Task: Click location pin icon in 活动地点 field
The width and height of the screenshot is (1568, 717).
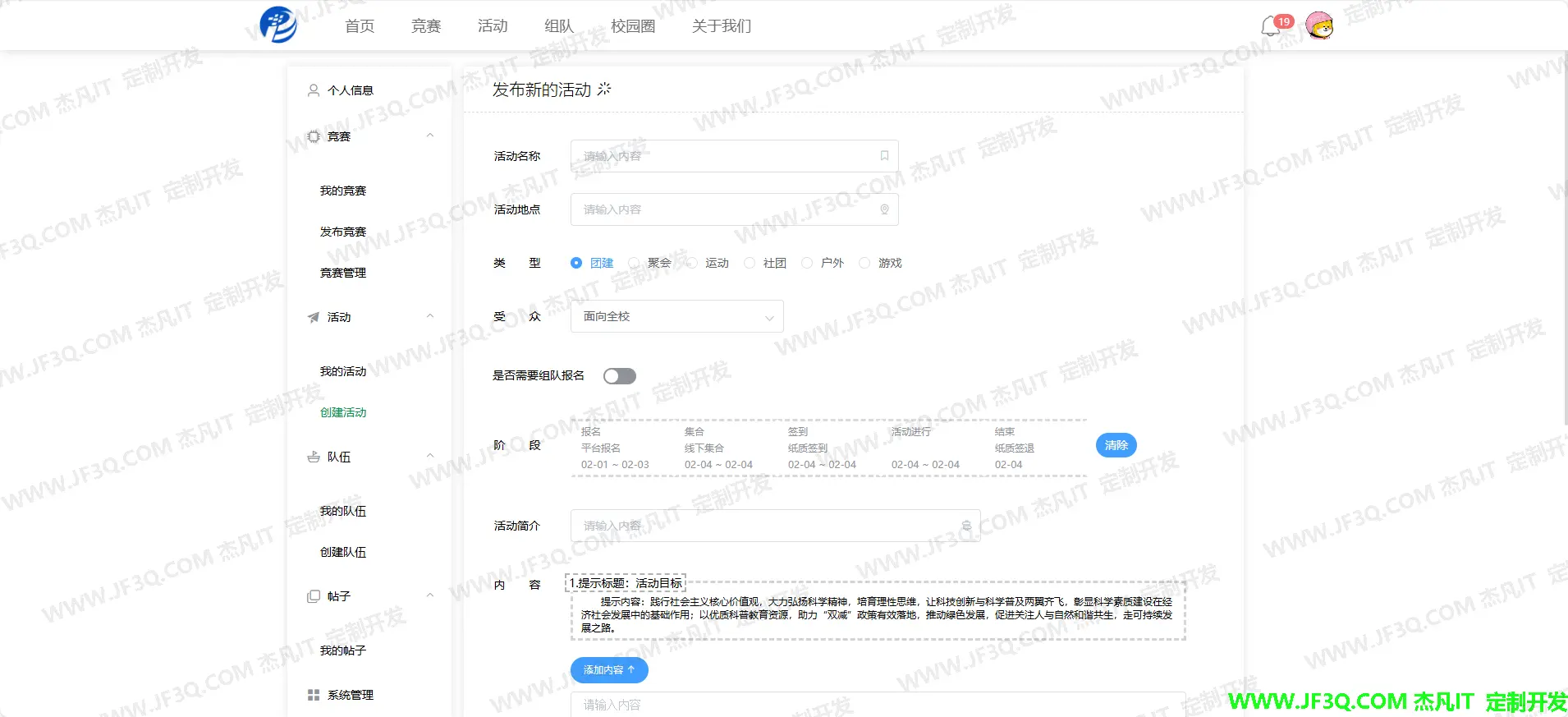Action: click(x=884, y=209)
